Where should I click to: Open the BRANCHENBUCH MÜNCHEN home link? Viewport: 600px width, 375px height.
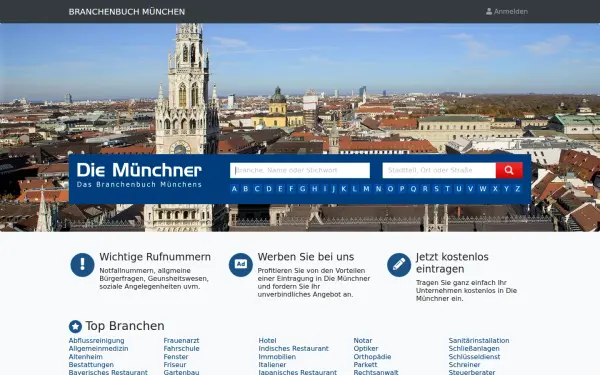[x=127, y=12]
